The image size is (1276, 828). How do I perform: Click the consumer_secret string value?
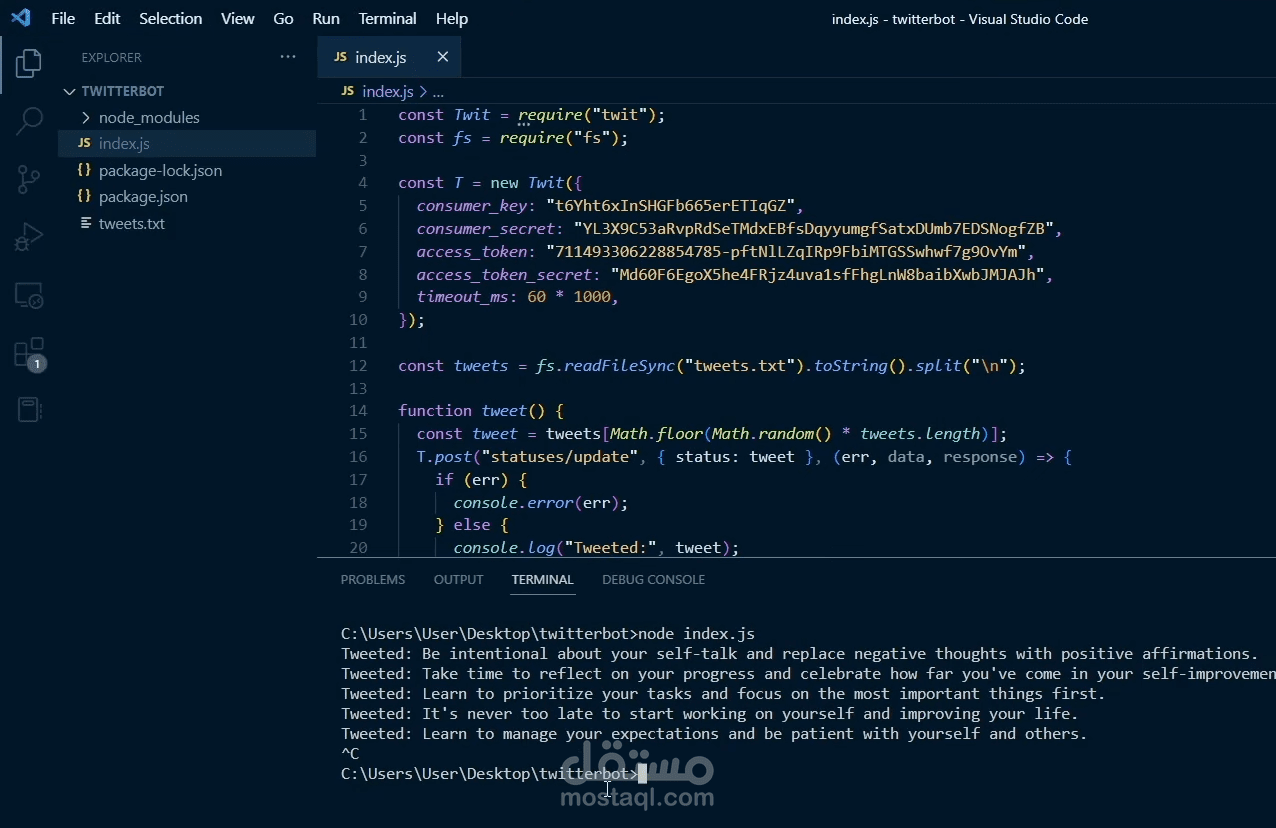(x=813, y=229)
